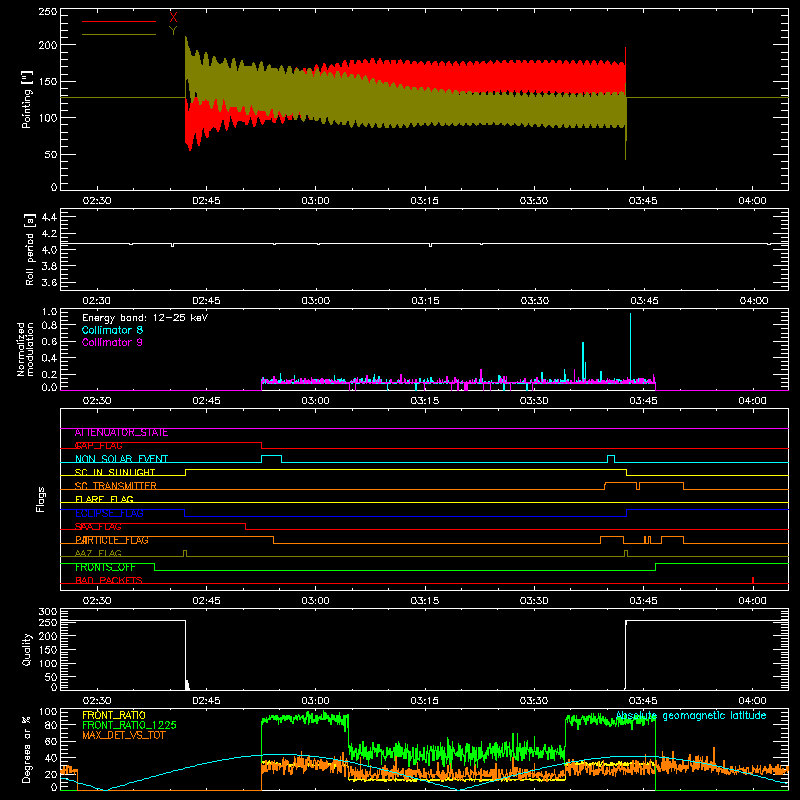Click the 'Degrees or %' axis title
Image resolution: width=800 pixels, height=800 pixels.
[27, 749]
